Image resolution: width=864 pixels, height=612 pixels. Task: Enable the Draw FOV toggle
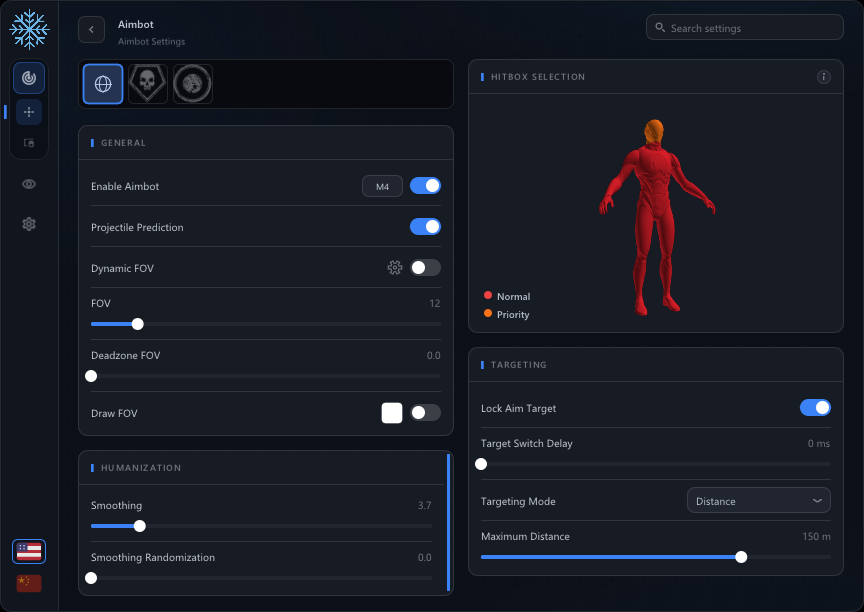click(425, 413)
